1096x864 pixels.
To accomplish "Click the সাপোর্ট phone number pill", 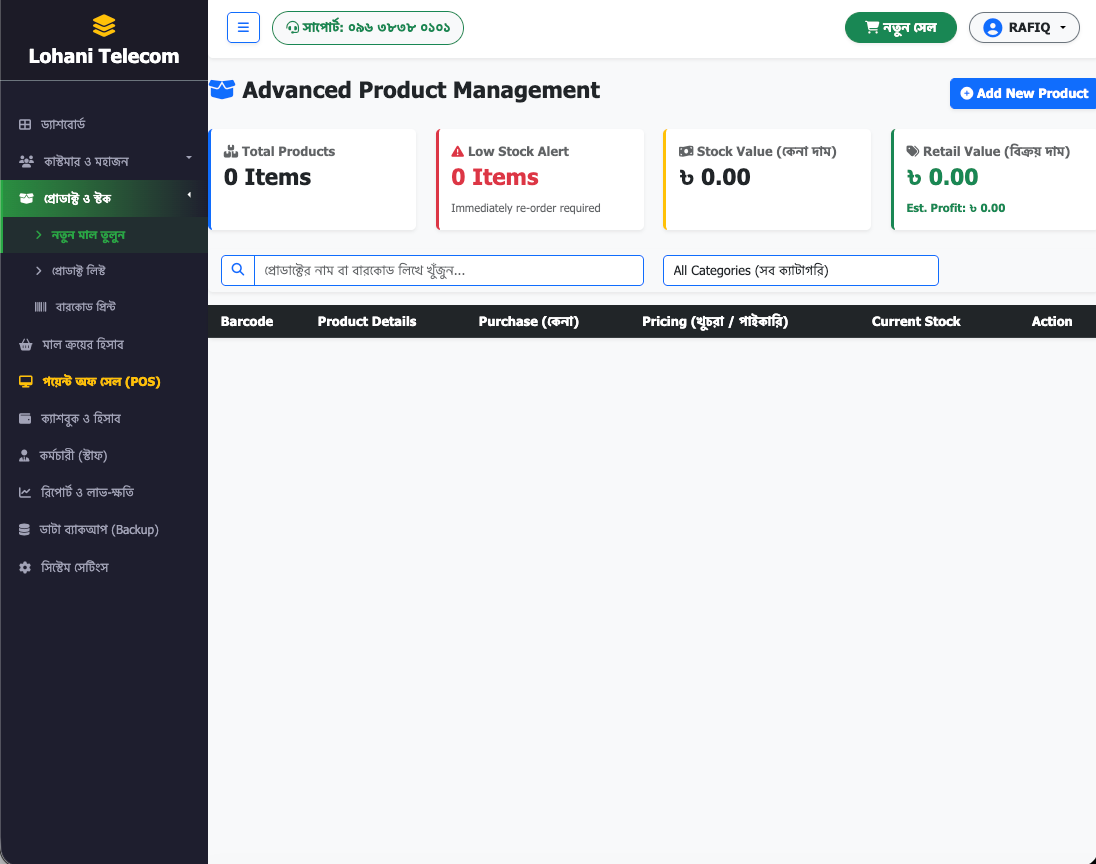I will (368, 28).
